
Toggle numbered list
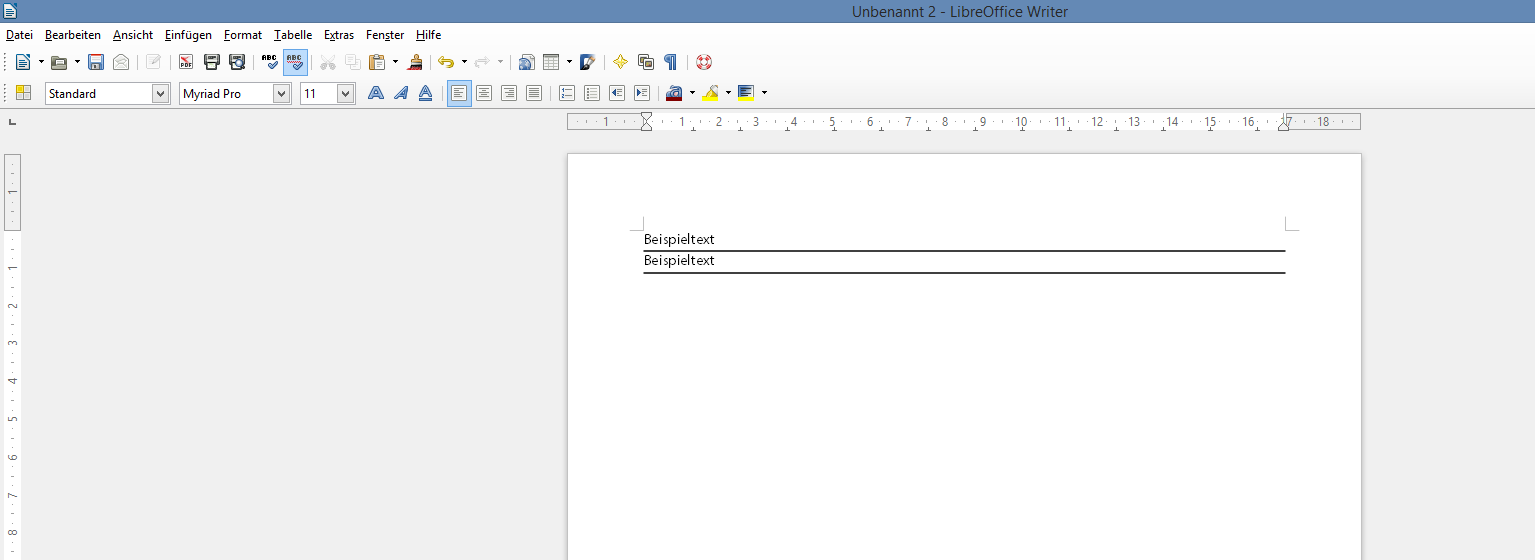567,93
